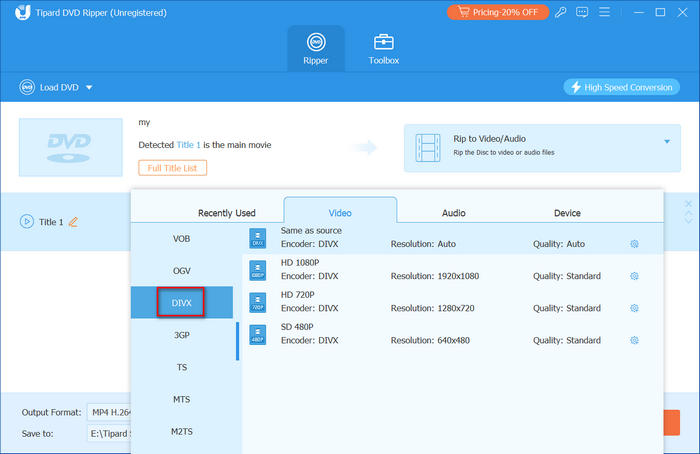The width and height of the screenshot is (700, 454).
Task: Expand the Rip to Video/Audio dropdown
Action: click(x=667, y=142)
